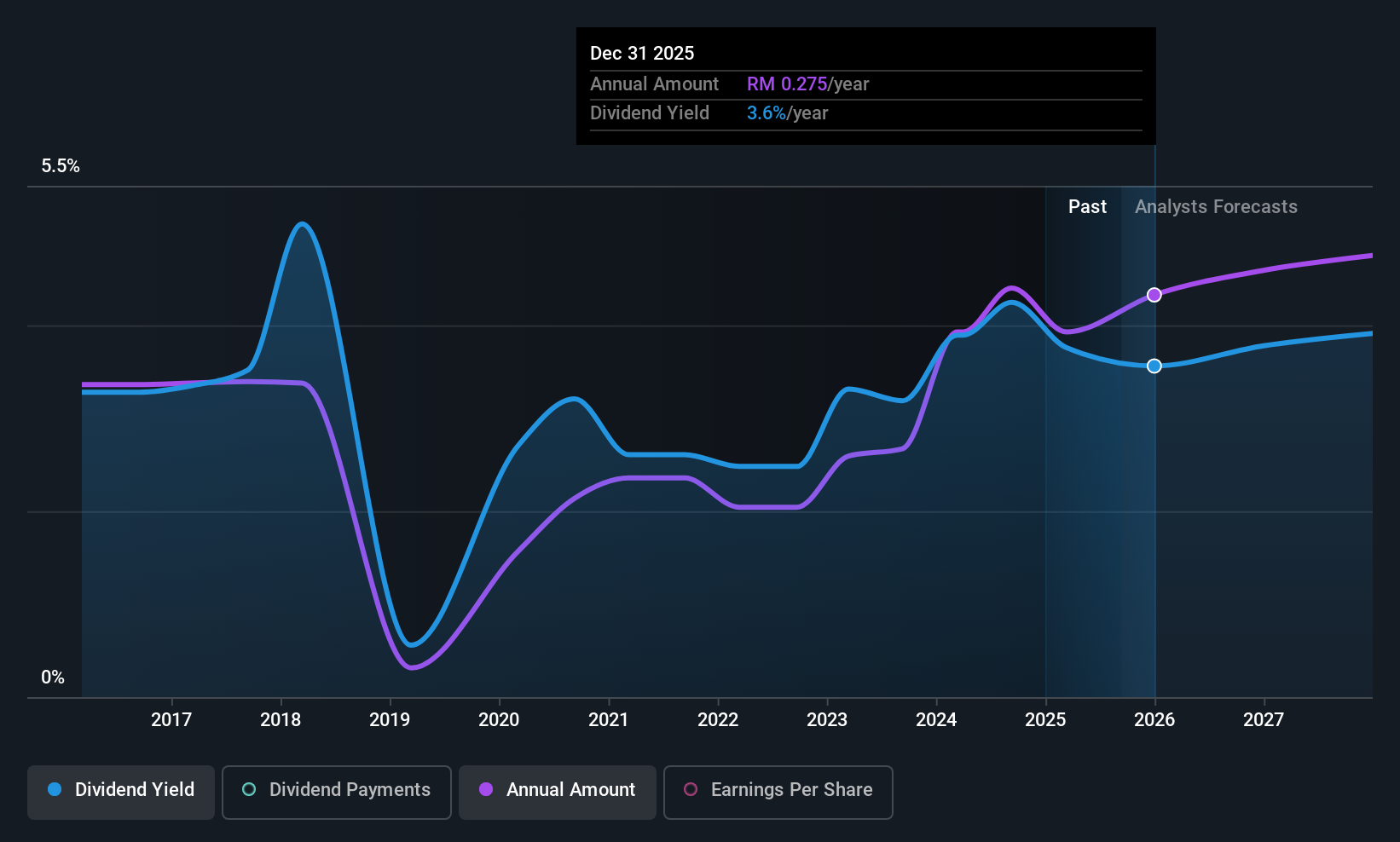Select the purple data point at 2026
The height and width of the screenshot is (842, 1400).
click(x=1154, y=295)
